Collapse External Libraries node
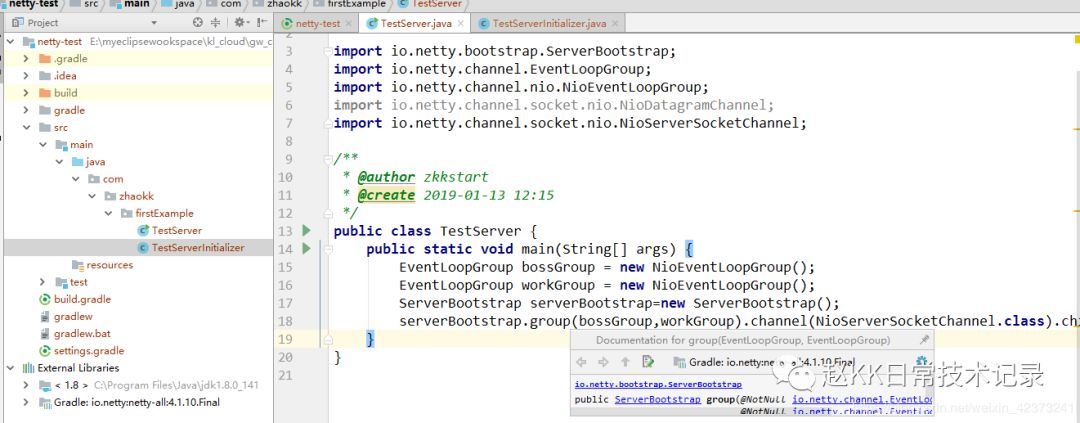The height and width of the screenshot is (423, 1080). click(x=10, y=368)
